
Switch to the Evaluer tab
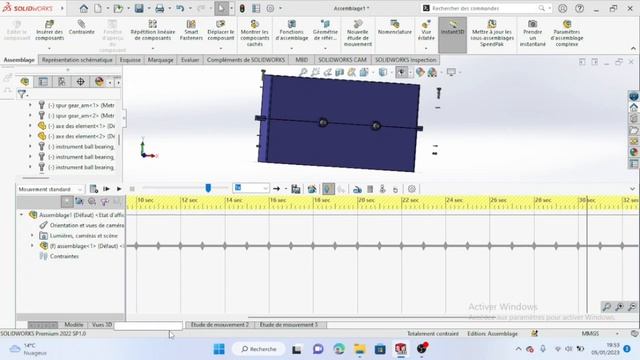tap(190, 60)
